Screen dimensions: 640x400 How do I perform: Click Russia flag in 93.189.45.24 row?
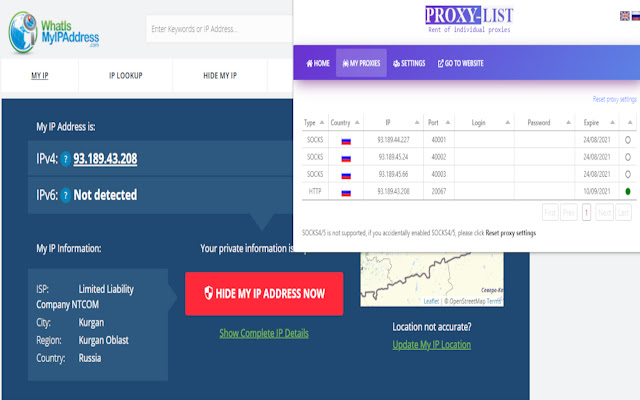(346, 158)
